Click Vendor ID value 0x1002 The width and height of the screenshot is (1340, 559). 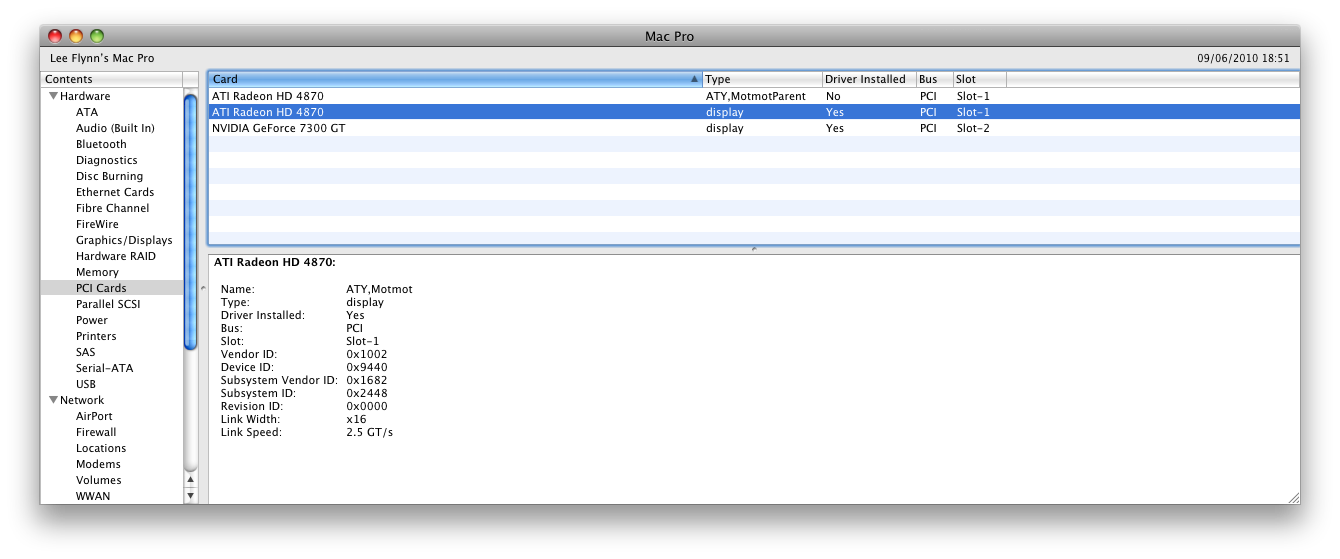click(x=367, y=354)
